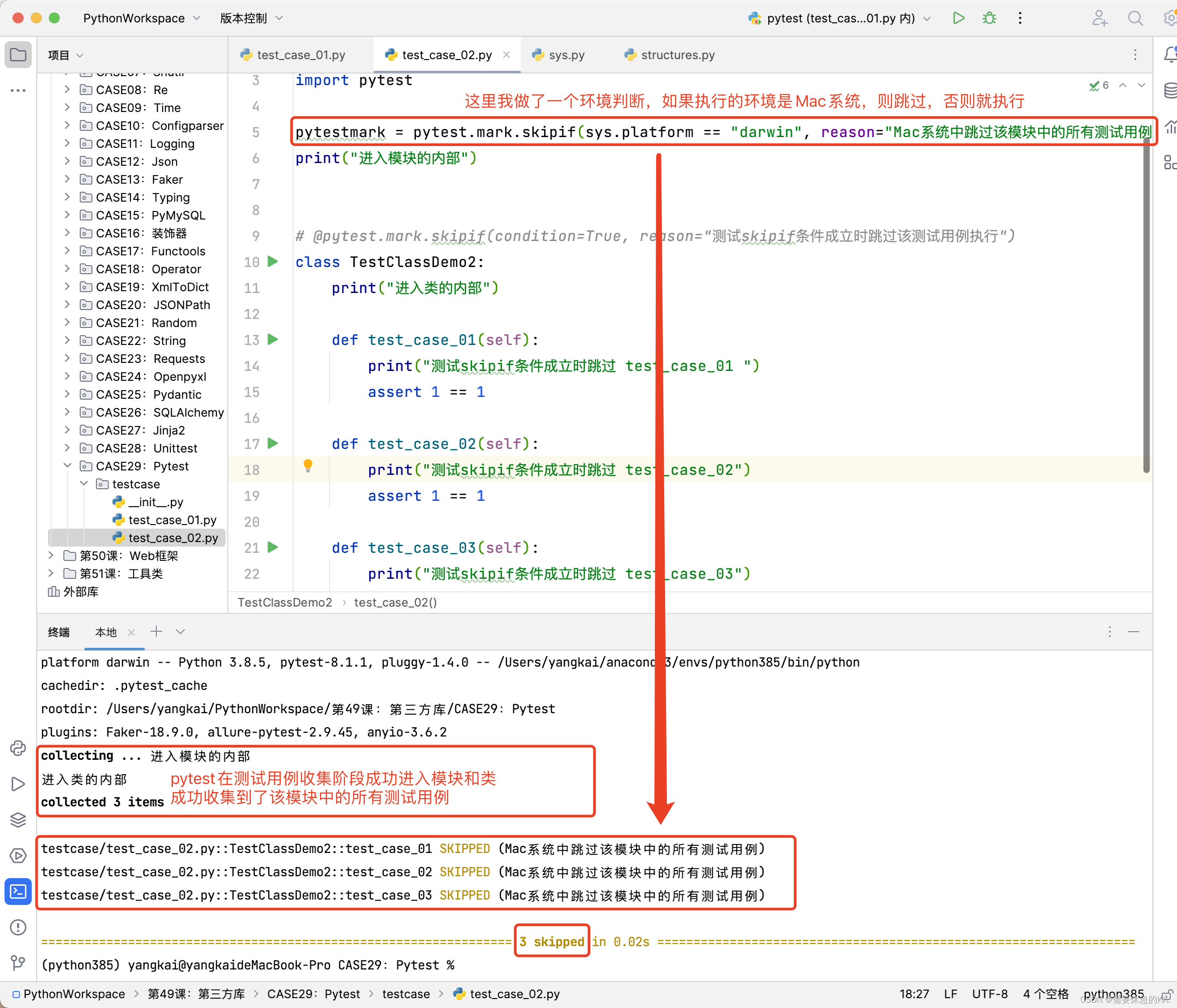Change line separator via the LF widget
The image size is (1177, 1008).
click(x=950, y=994)
